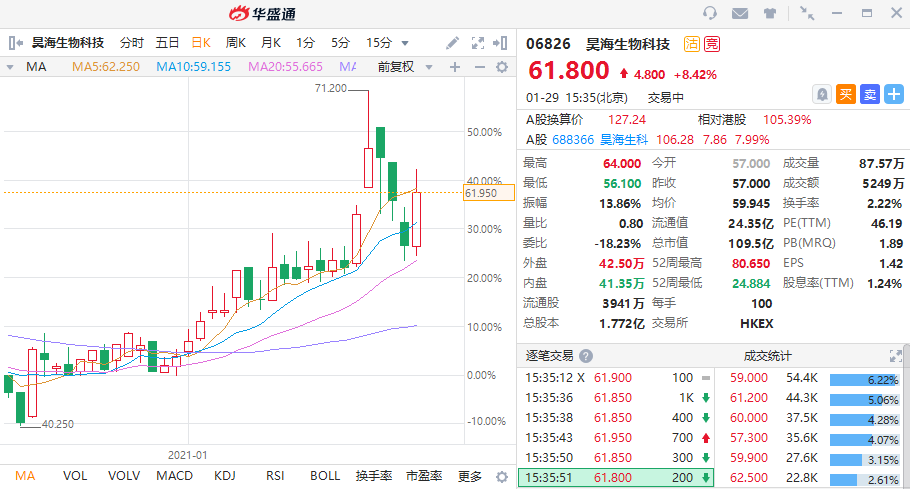Switch to 成交统计 tab
910x489 pixels.
pos(767,356)
